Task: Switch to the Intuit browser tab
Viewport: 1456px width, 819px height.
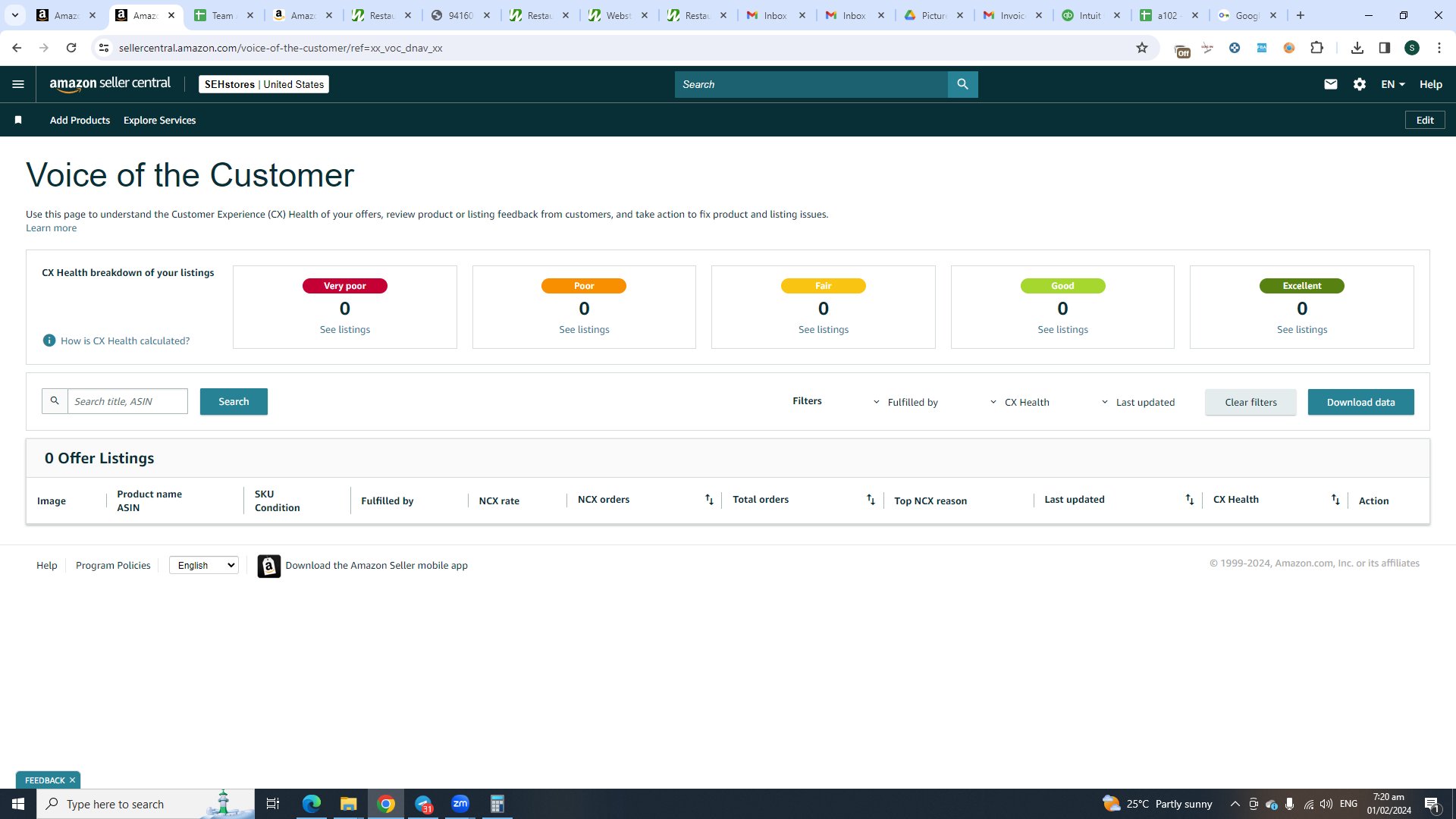Action: [x=1092, y=15]
